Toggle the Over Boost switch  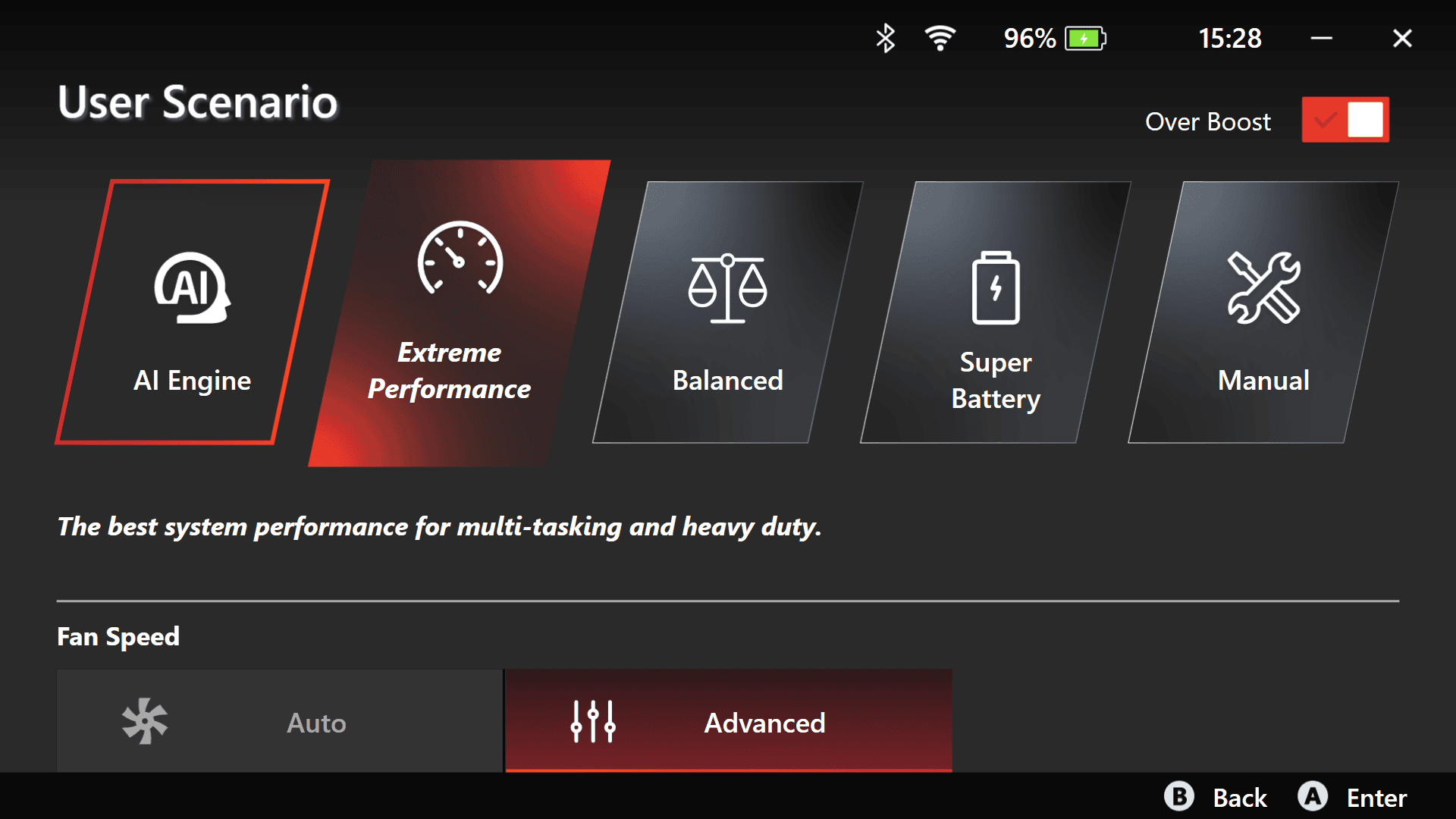click(1348, 119)
